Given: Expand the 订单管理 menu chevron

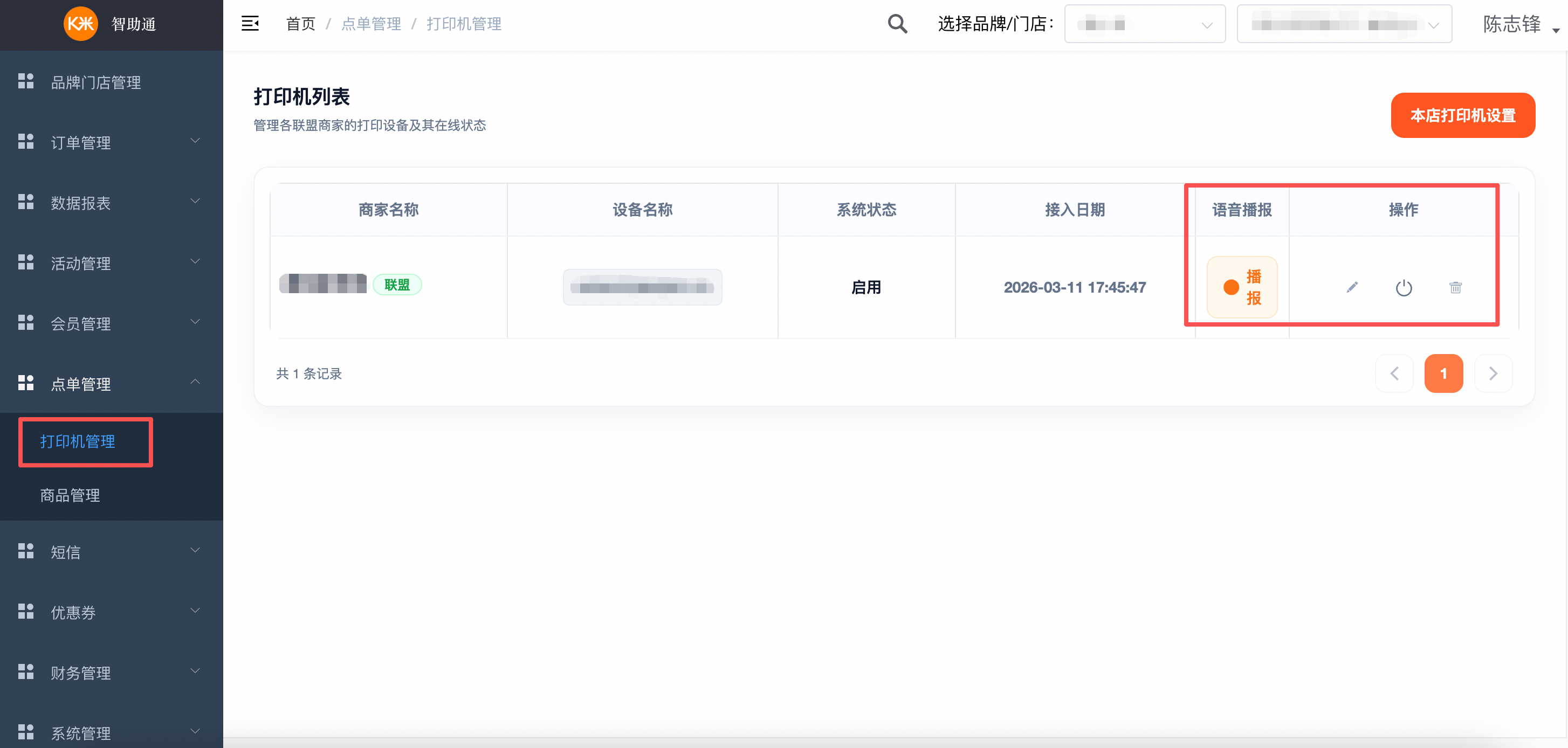Looking at the screenshot, I should [195, 141].
